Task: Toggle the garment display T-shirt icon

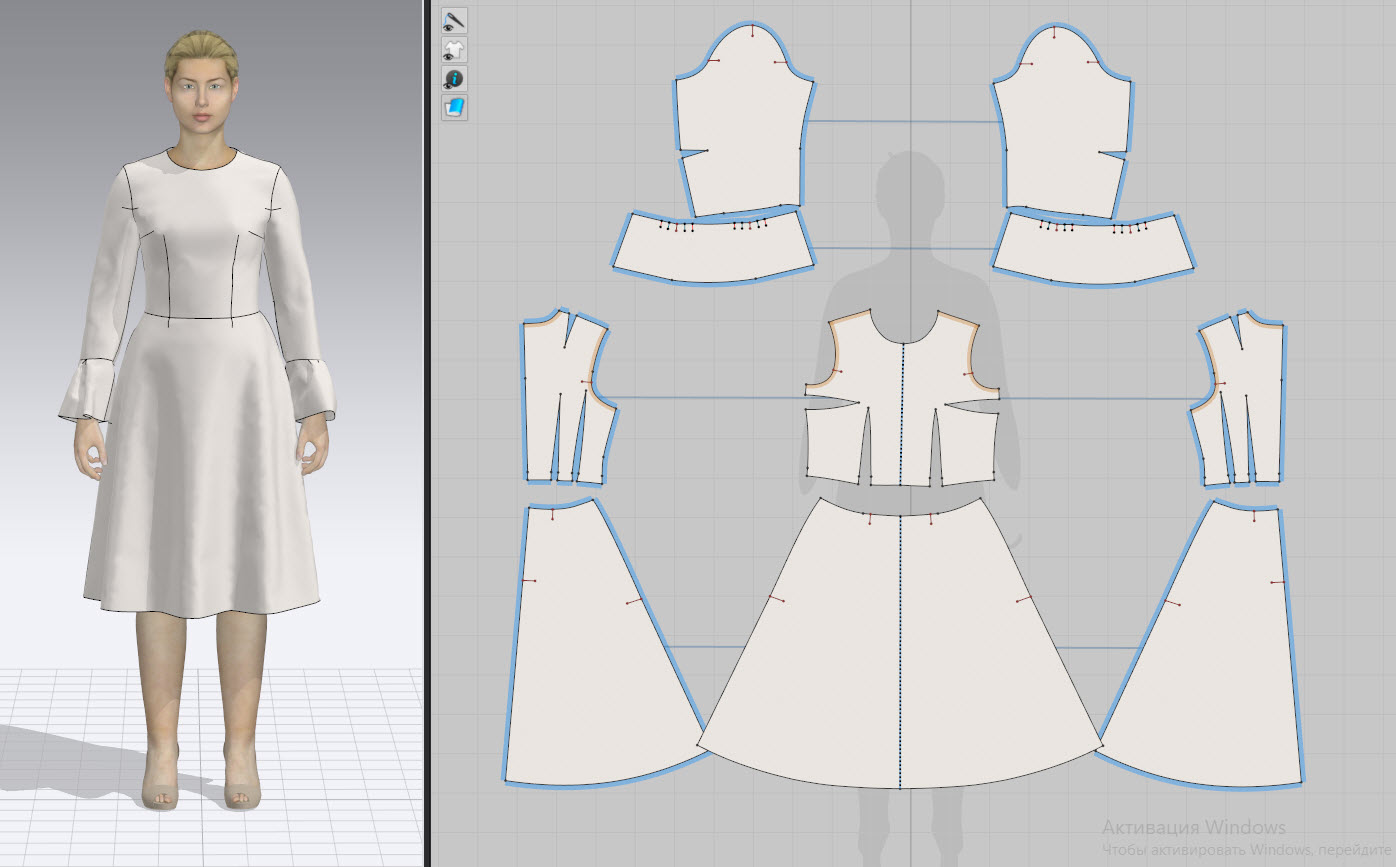Action: click(455, 50)
